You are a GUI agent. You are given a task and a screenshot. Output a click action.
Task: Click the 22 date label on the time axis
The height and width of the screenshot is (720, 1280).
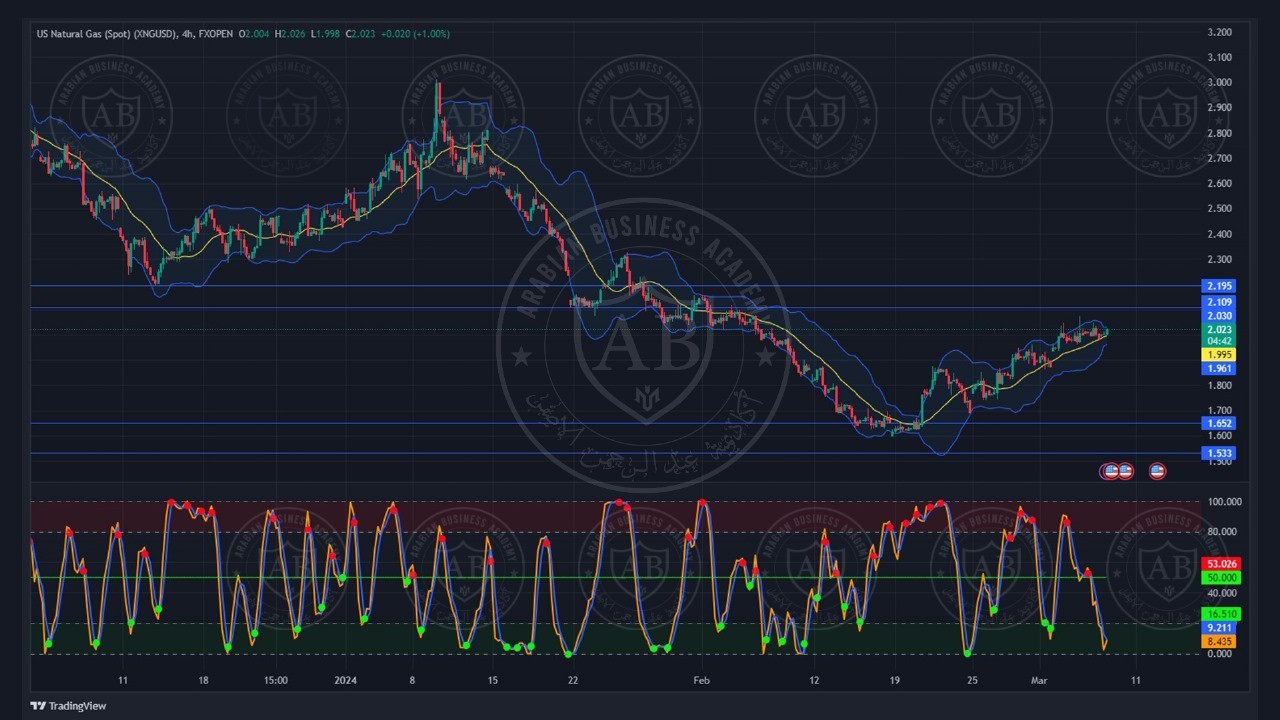pos(572,681)
